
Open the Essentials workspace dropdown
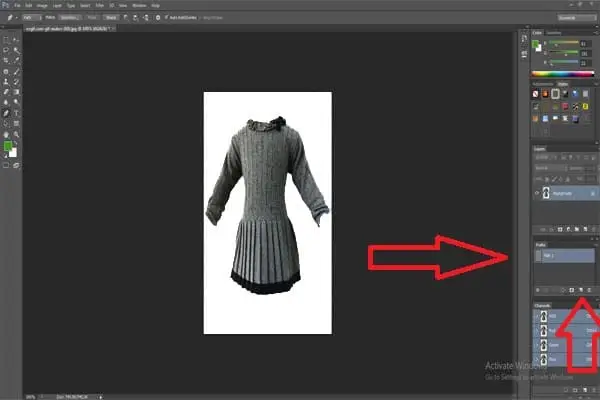pos(576,18)
